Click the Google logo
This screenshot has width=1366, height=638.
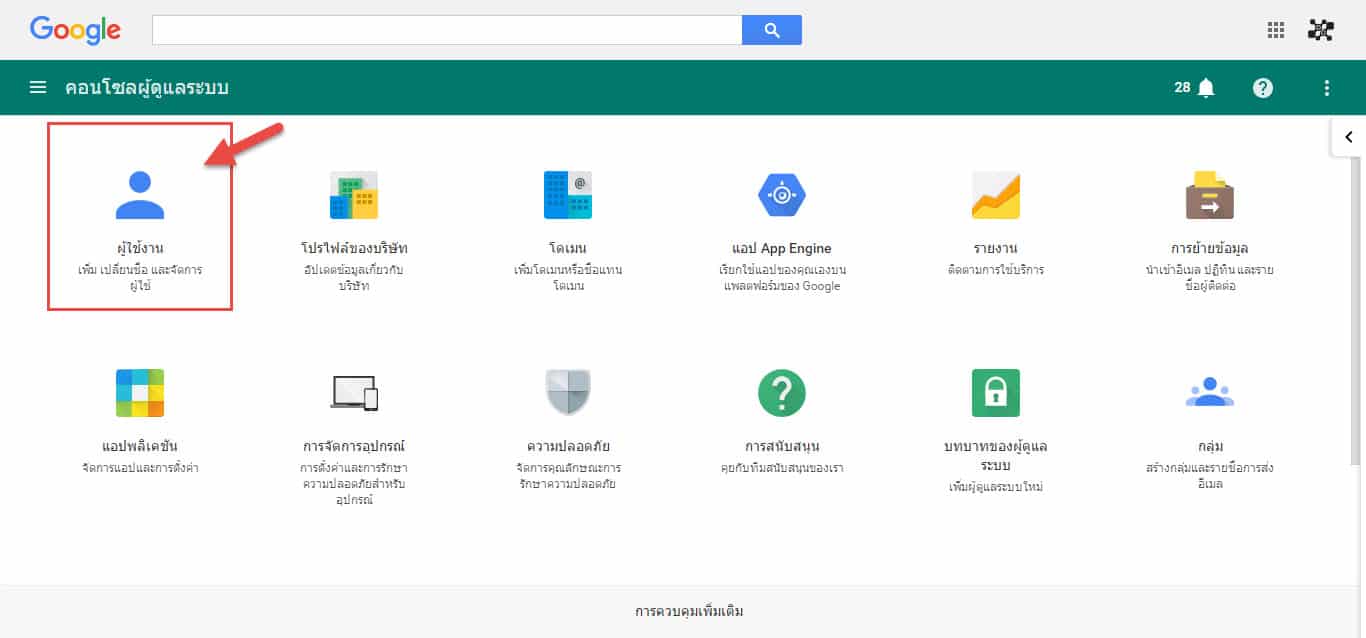coord(75,30)
